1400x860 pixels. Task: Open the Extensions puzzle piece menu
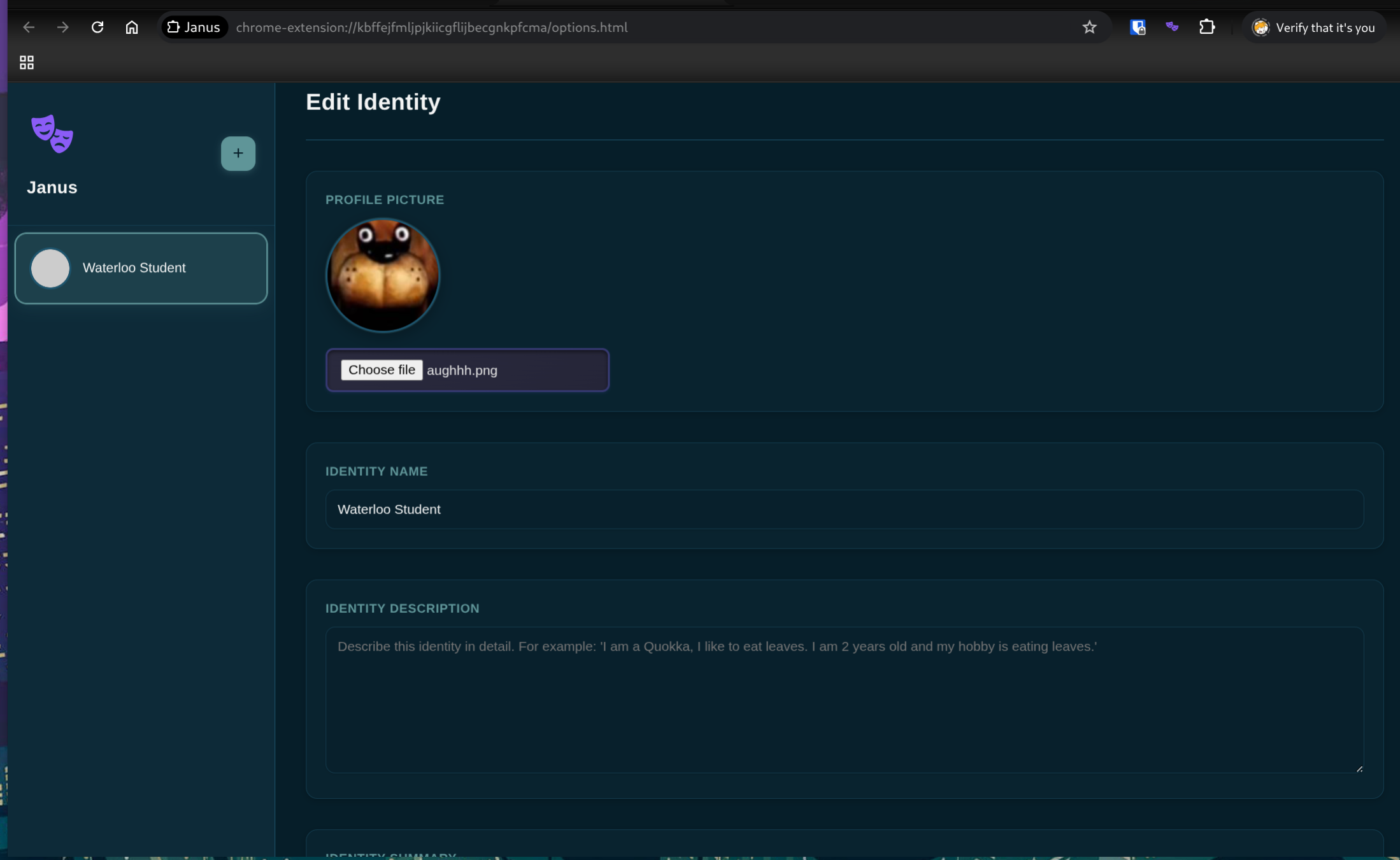(1206, 27)
